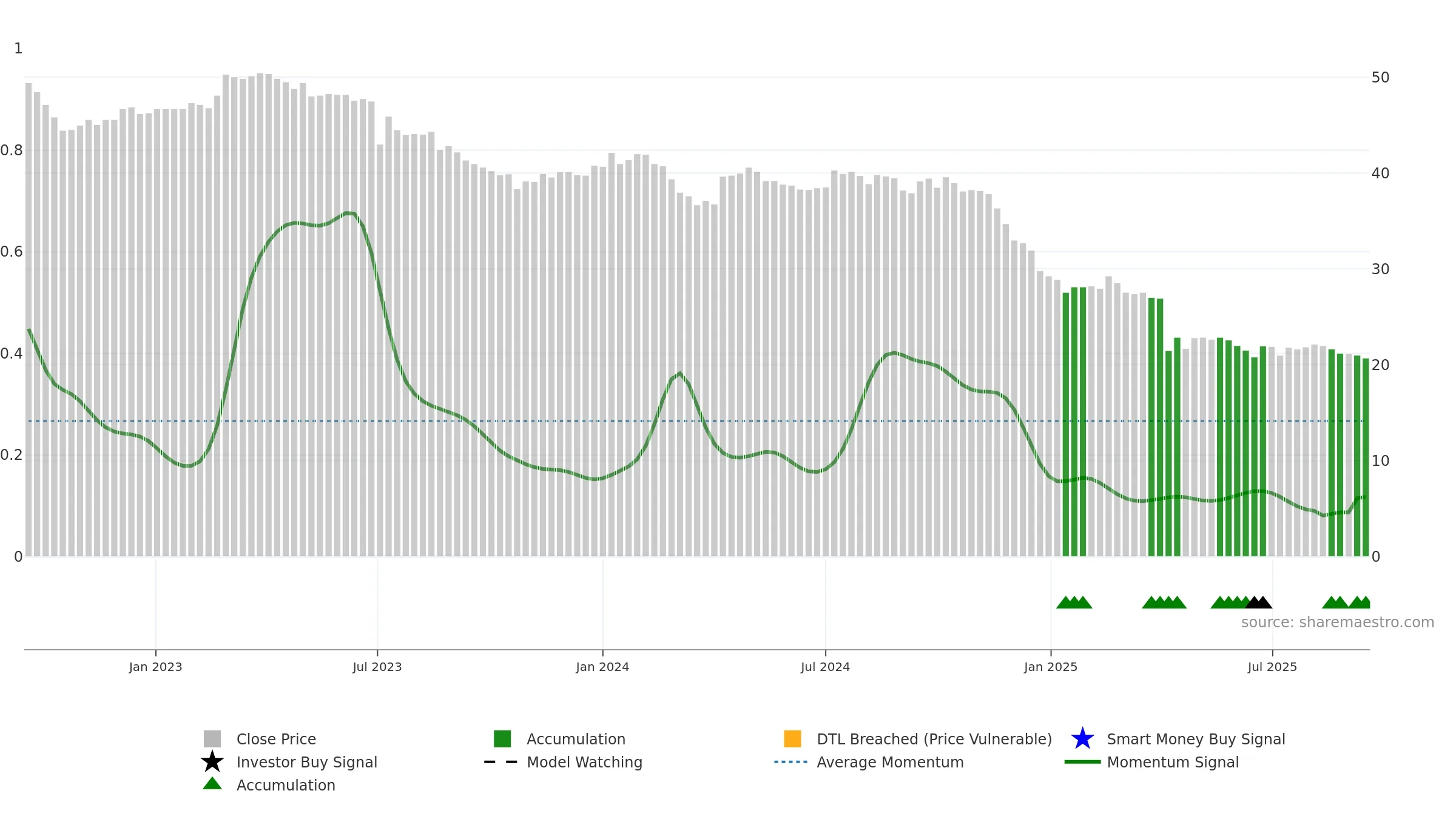Toggle the Close Price legend label
The height and width of the screenshot is (819, 1456).
(276, 739)
